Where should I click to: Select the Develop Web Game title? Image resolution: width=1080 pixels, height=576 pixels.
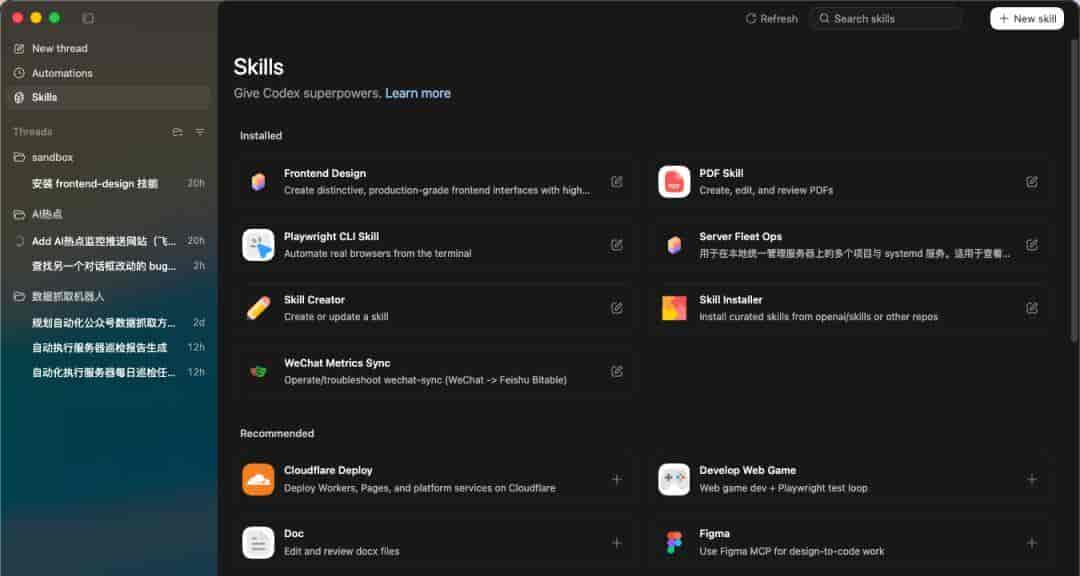tap(747, 470)
